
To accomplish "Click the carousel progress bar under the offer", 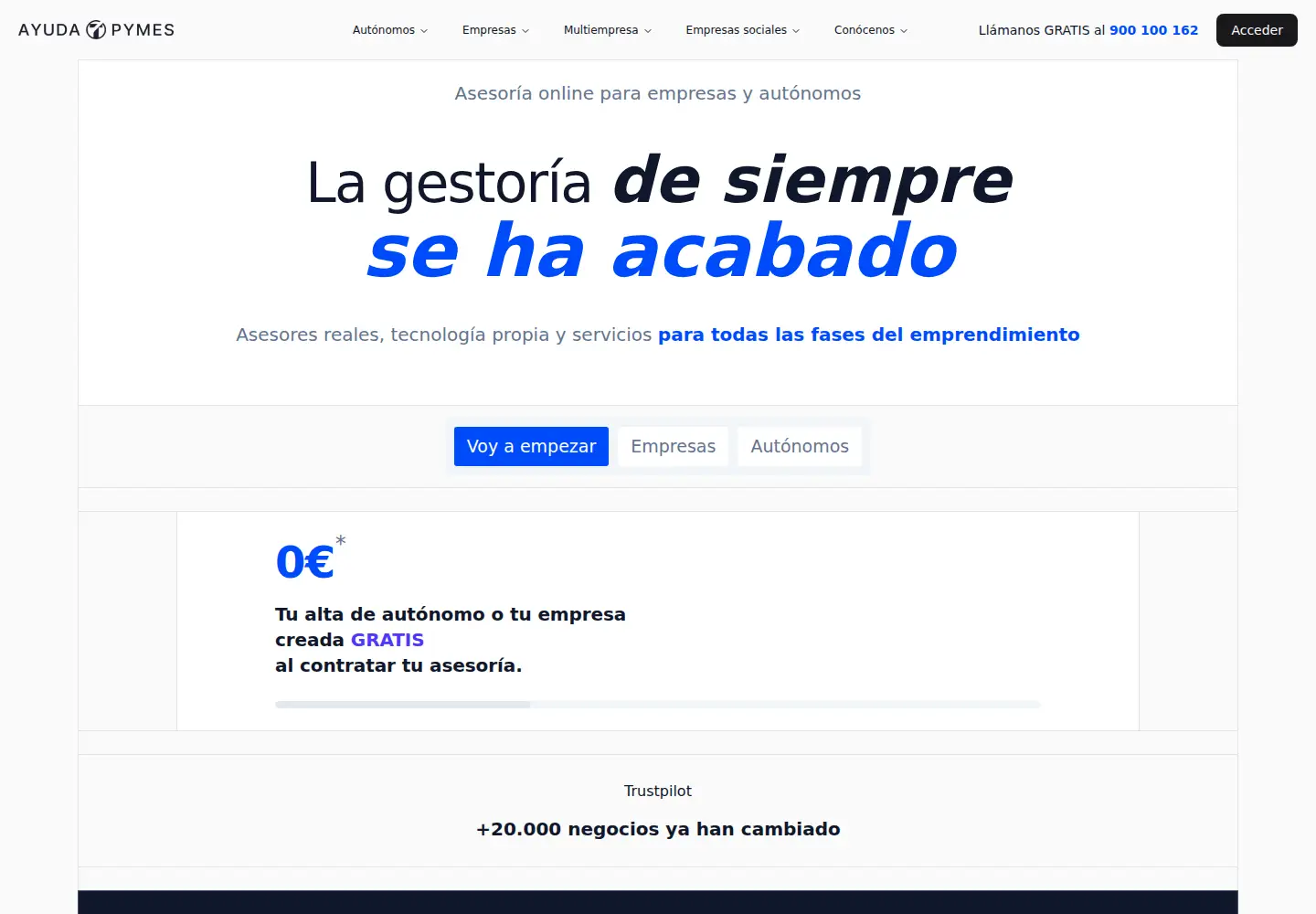I will pos(658,705).
